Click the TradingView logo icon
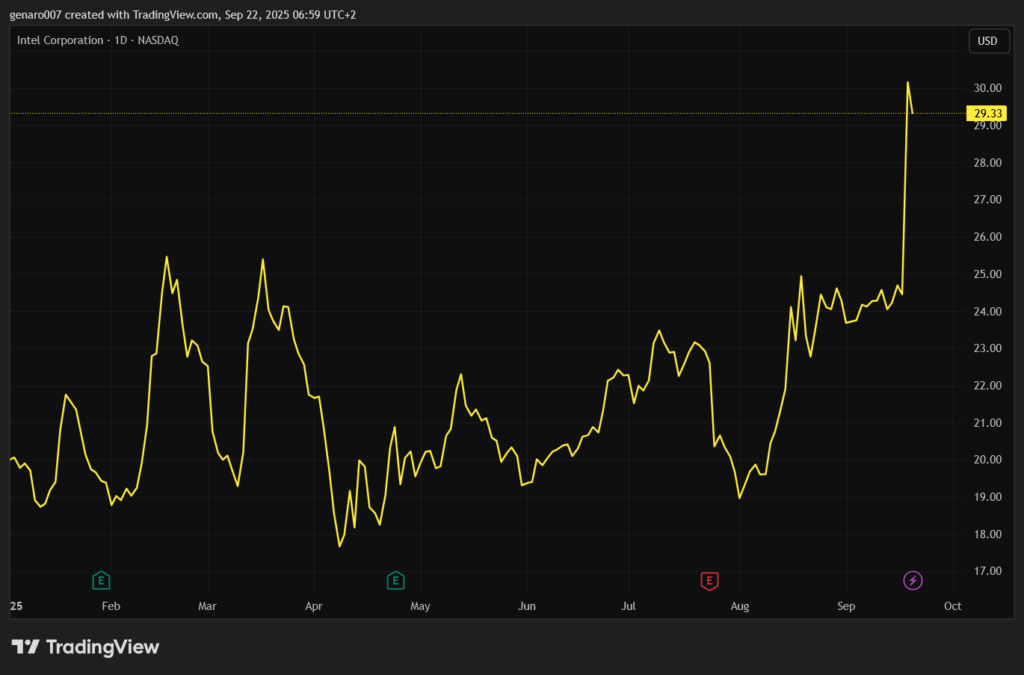This screenshot has height=675, width=1024. (x=25, y=647)
